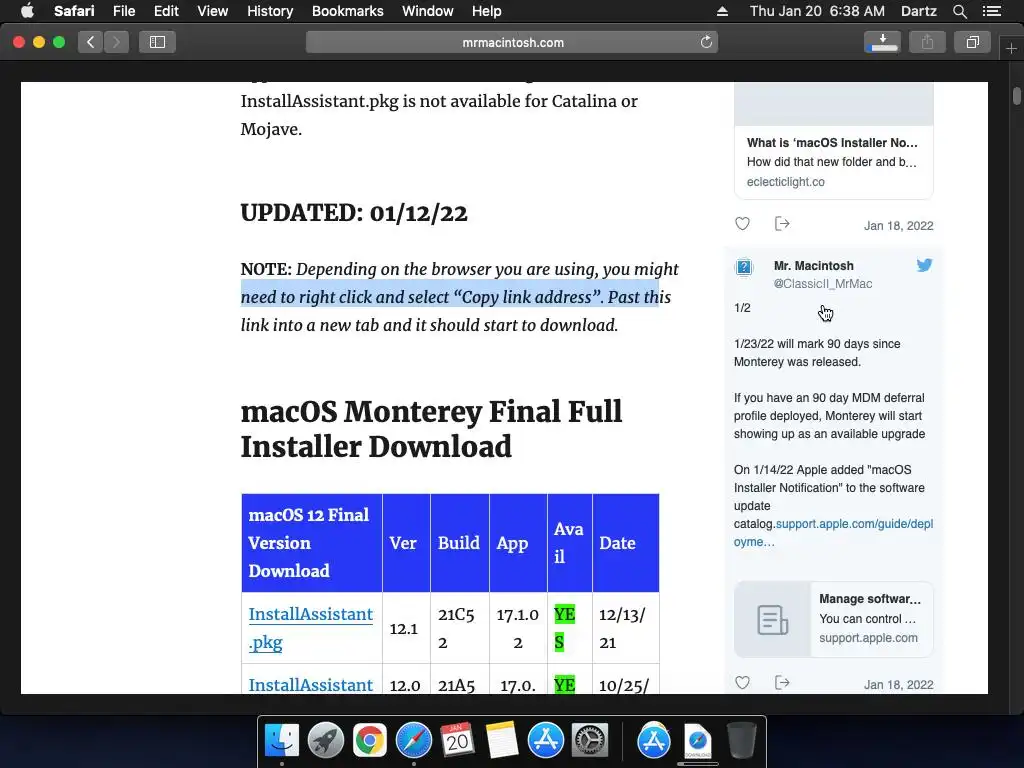The image size is (1024, 768).
Task: Show the Safari sidebar
Action: (x=157, y=42)
